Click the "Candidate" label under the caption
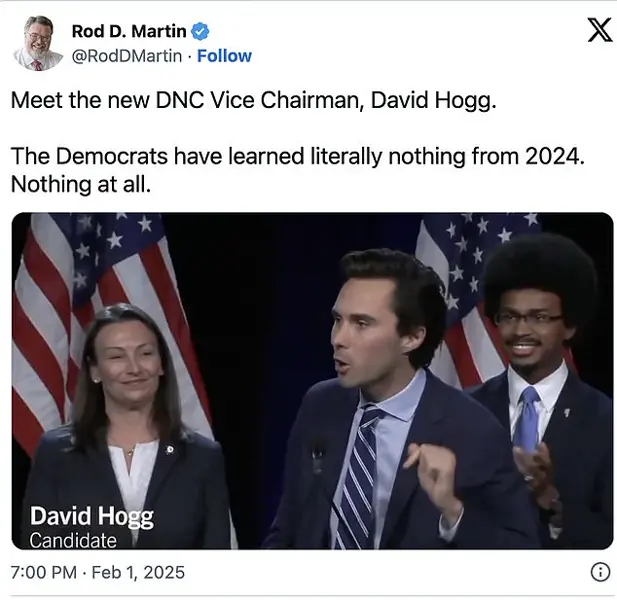The width and height of the screenshot is (617, 600). pos(73,540)
